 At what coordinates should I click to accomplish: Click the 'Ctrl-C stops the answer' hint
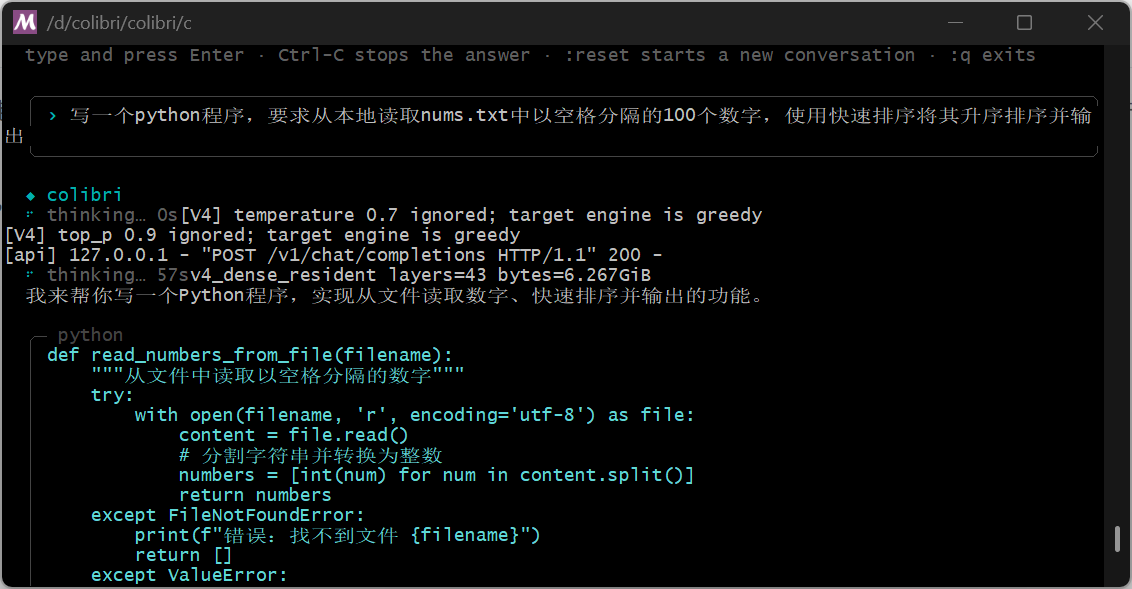point(404,55)
